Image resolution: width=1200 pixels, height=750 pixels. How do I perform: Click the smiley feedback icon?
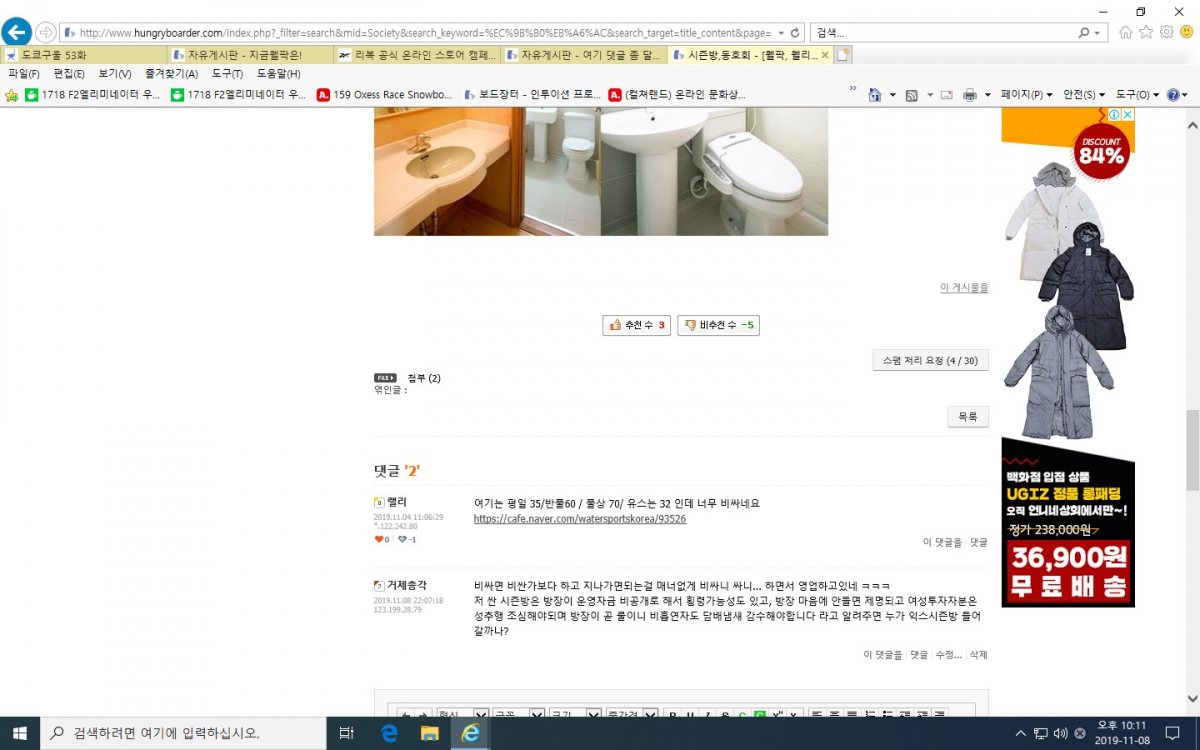(x=1186, y=32)
